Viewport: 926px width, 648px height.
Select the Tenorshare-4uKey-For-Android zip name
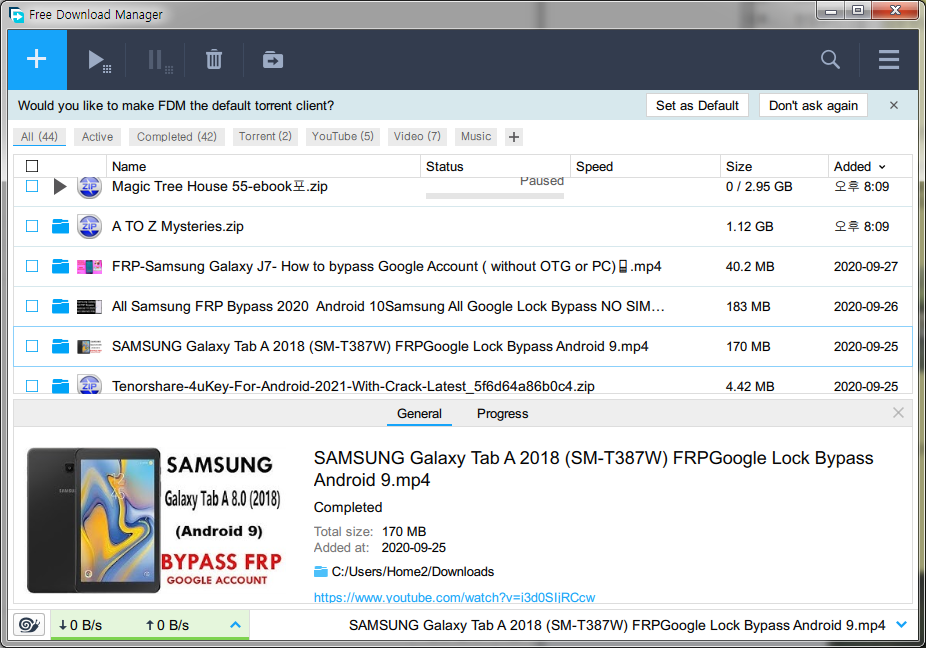tap(353, 386)
